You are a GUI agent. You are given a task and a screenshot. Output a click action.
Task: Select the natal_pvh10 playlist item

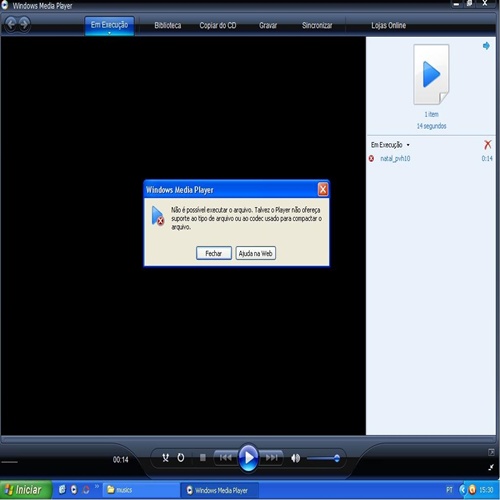pyautogui.click(x=395, y=159)
